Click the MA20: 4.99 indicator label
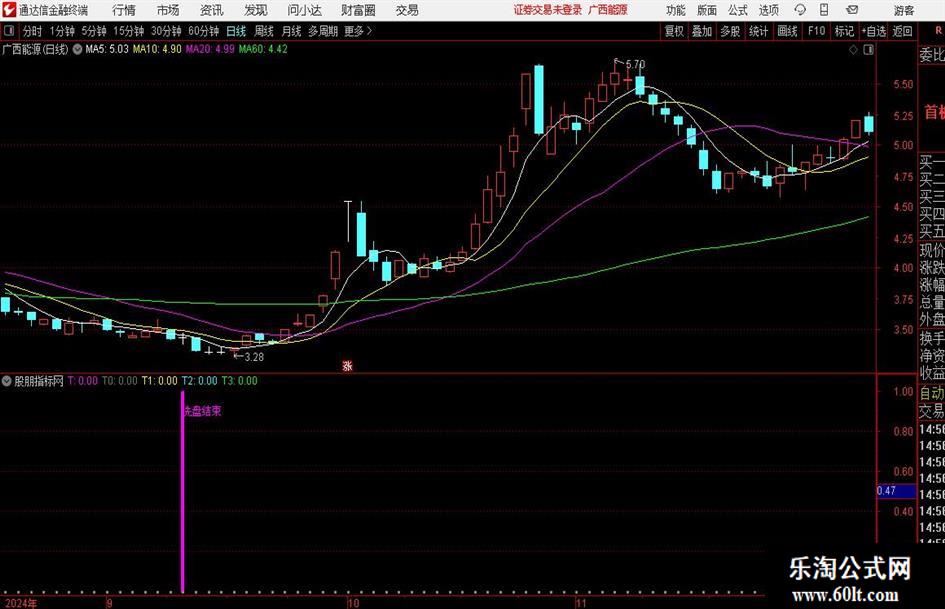 point(210,49)
